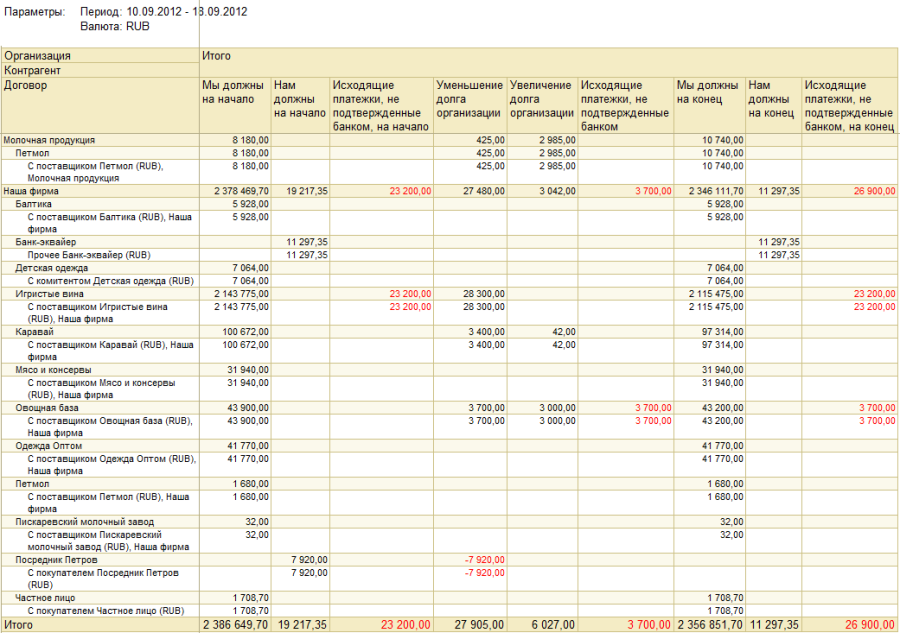This screenshot has height=633, width=900.
Task: Select contract "С комитентом Детская одежда (RUB)"
Action: [111, 281]
